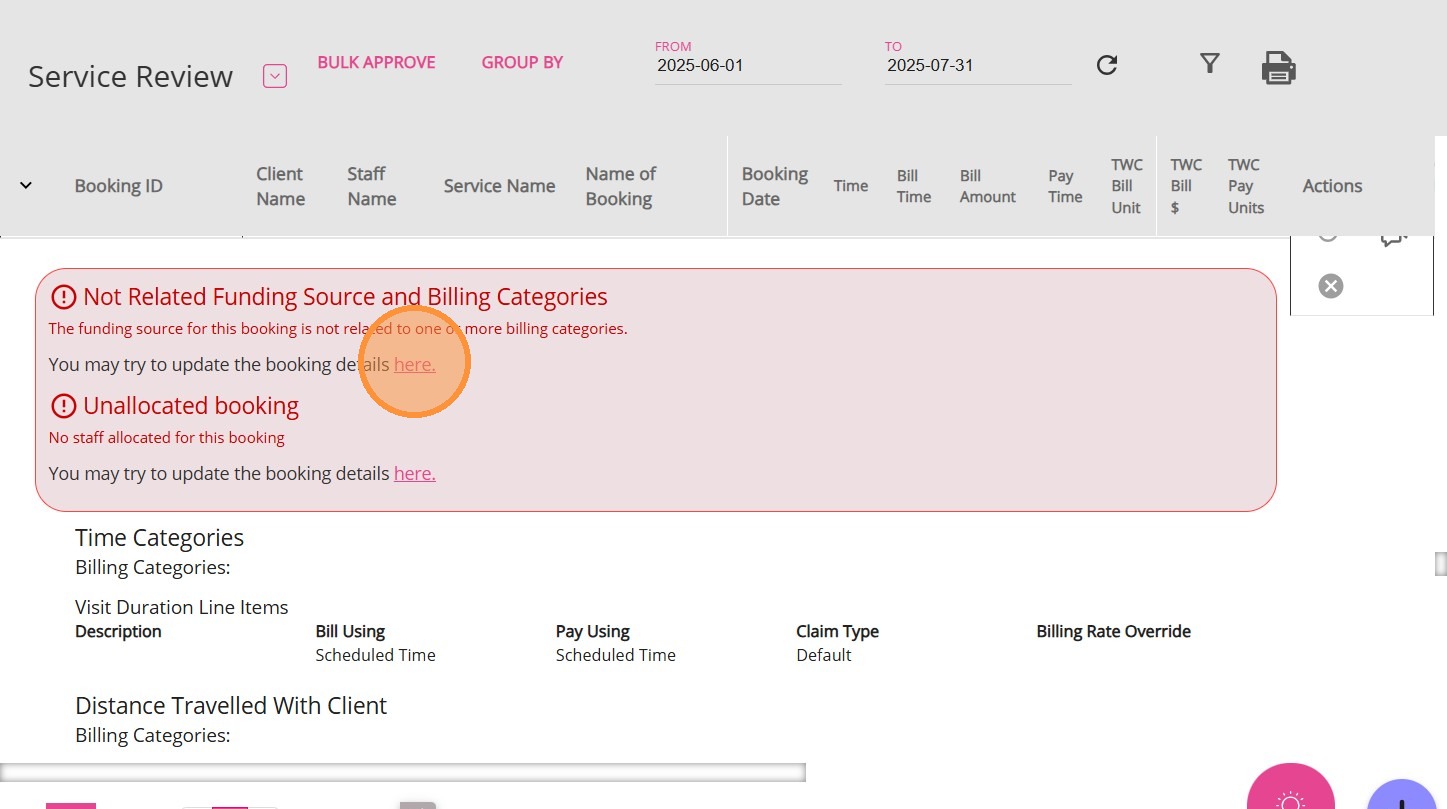Screen dimensions: 1447x809
Task: Follow the 'here' link under Unallocated booking
Action: click(x=414, y=474)
